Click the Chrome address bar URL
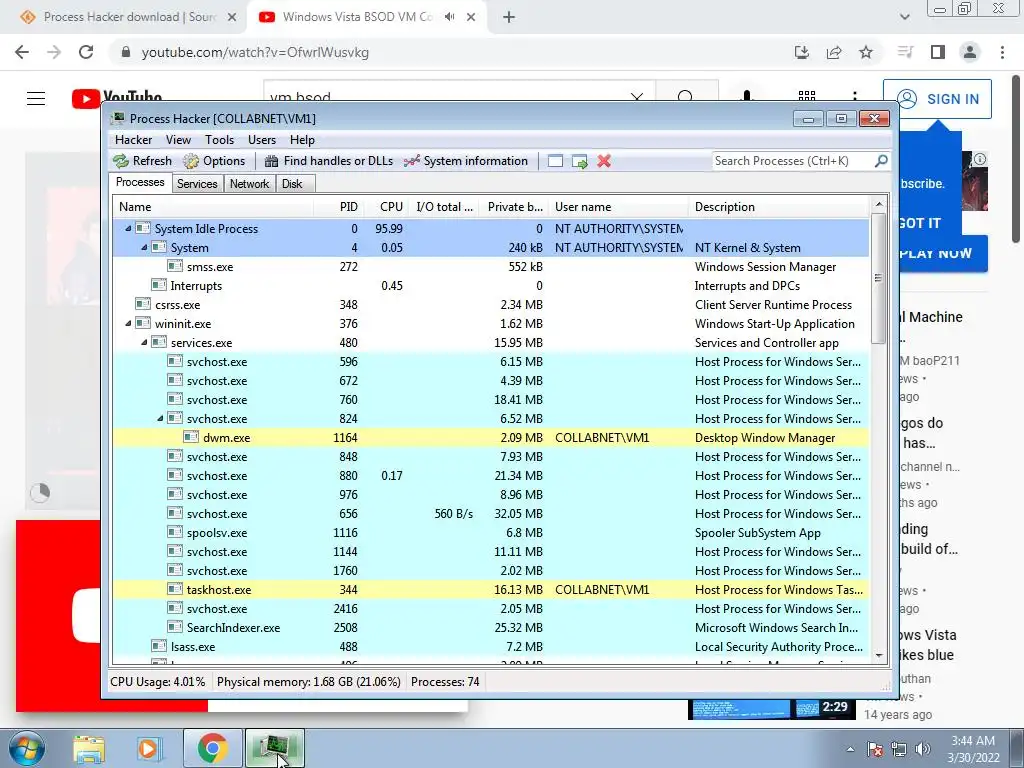 [x=255, y=52]
